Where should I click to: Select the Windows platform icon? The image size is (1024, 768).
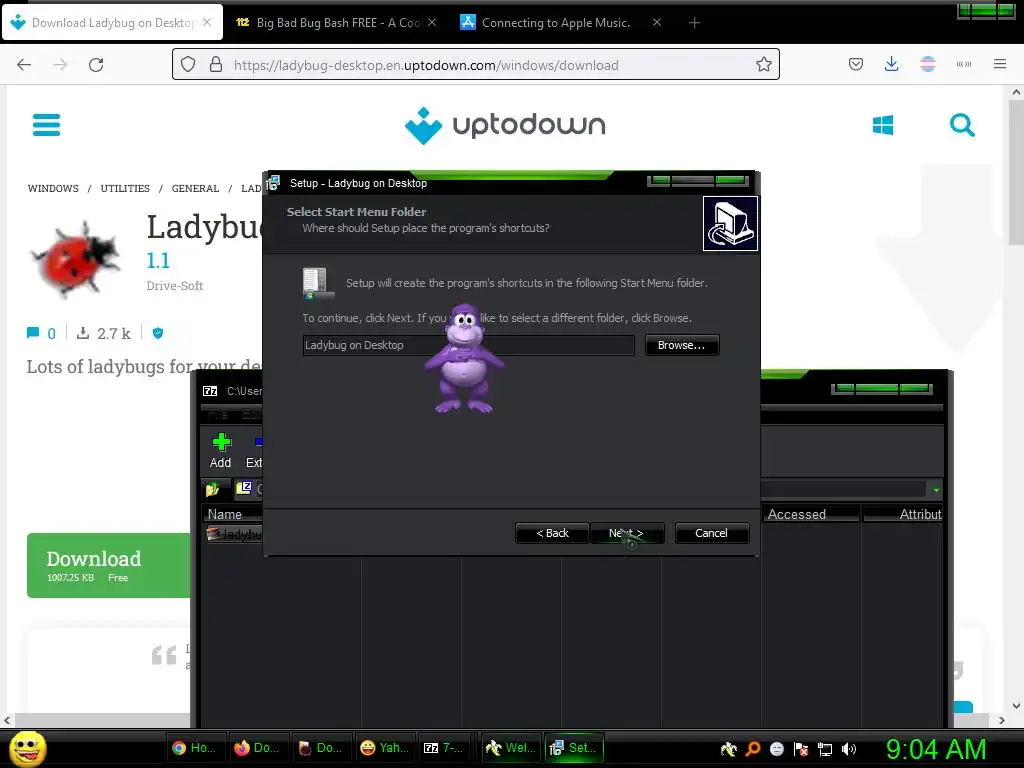pyautogui.click(x=882, y=125)
